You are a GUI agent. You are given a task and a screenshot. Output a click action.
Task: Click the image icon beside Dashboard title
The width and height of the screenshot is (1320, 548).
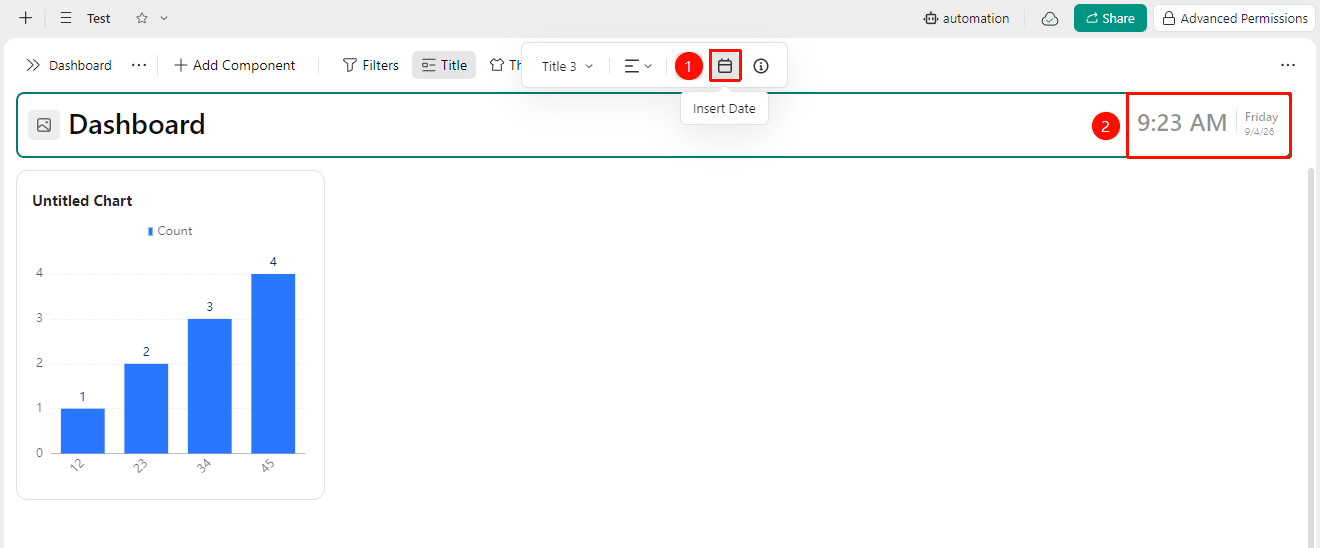click(44, 125)
